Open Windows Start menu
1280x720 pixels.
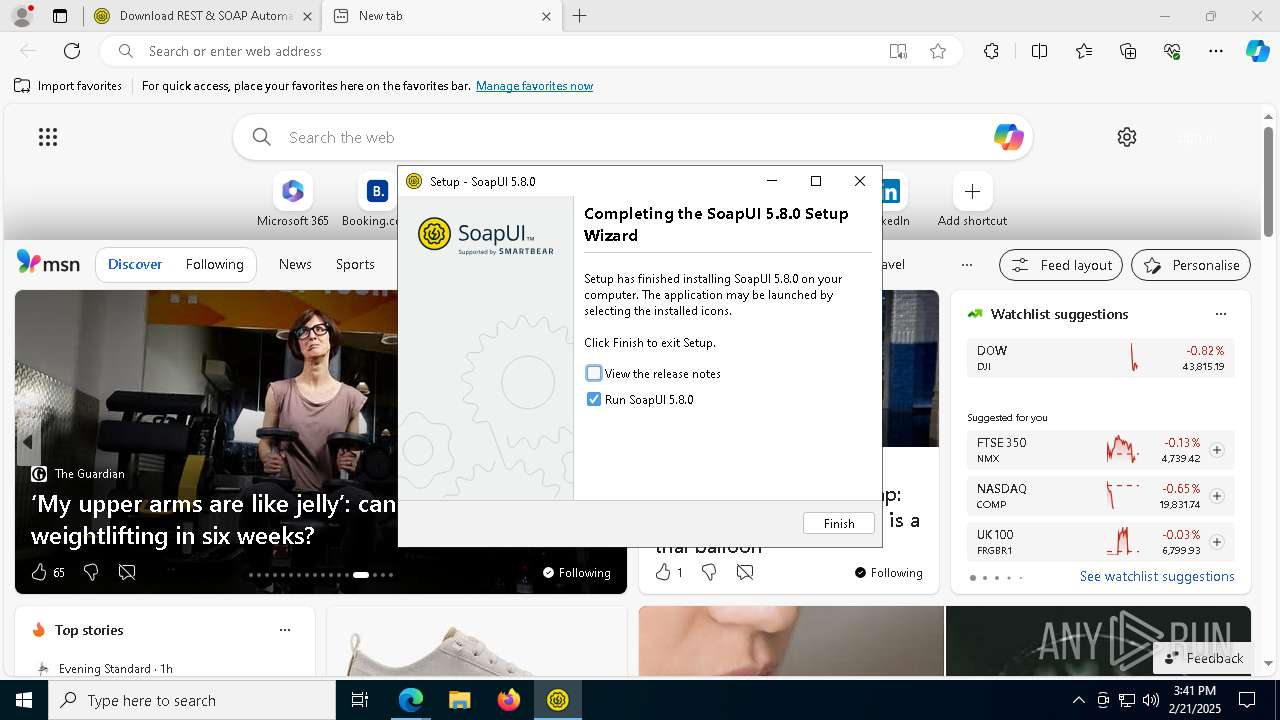click(x=24, y=700)
